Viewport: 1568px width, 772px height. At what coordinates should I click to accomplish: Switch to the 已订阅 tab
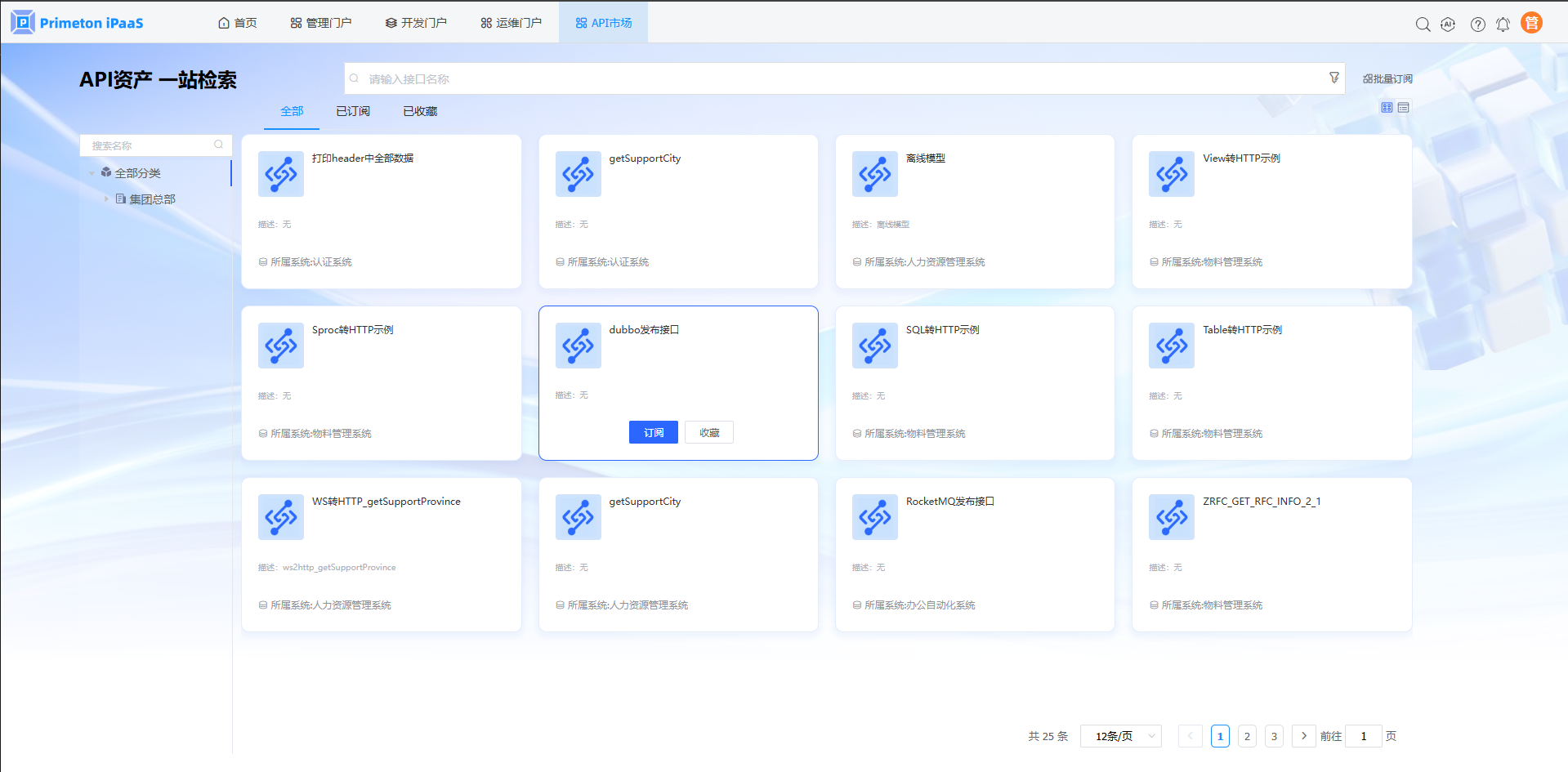coord(353,111)
